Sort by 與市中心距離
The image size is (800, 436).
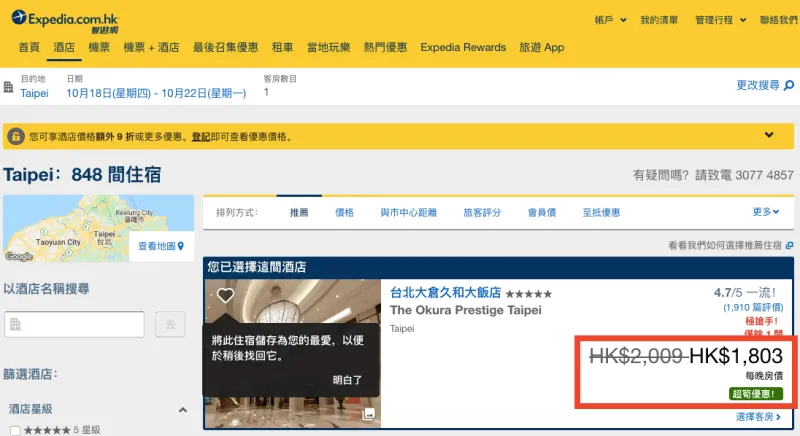[409, 213]
